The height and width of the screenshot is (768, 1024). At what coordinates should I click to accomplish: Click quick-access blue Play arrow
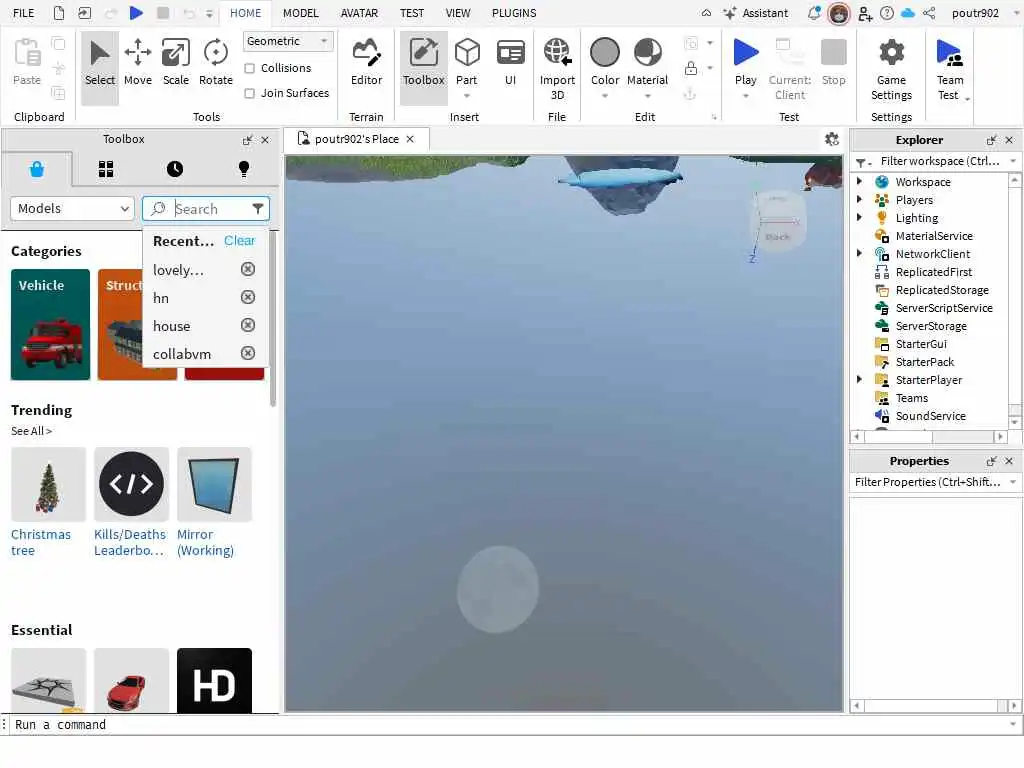(x=136, y=13)
